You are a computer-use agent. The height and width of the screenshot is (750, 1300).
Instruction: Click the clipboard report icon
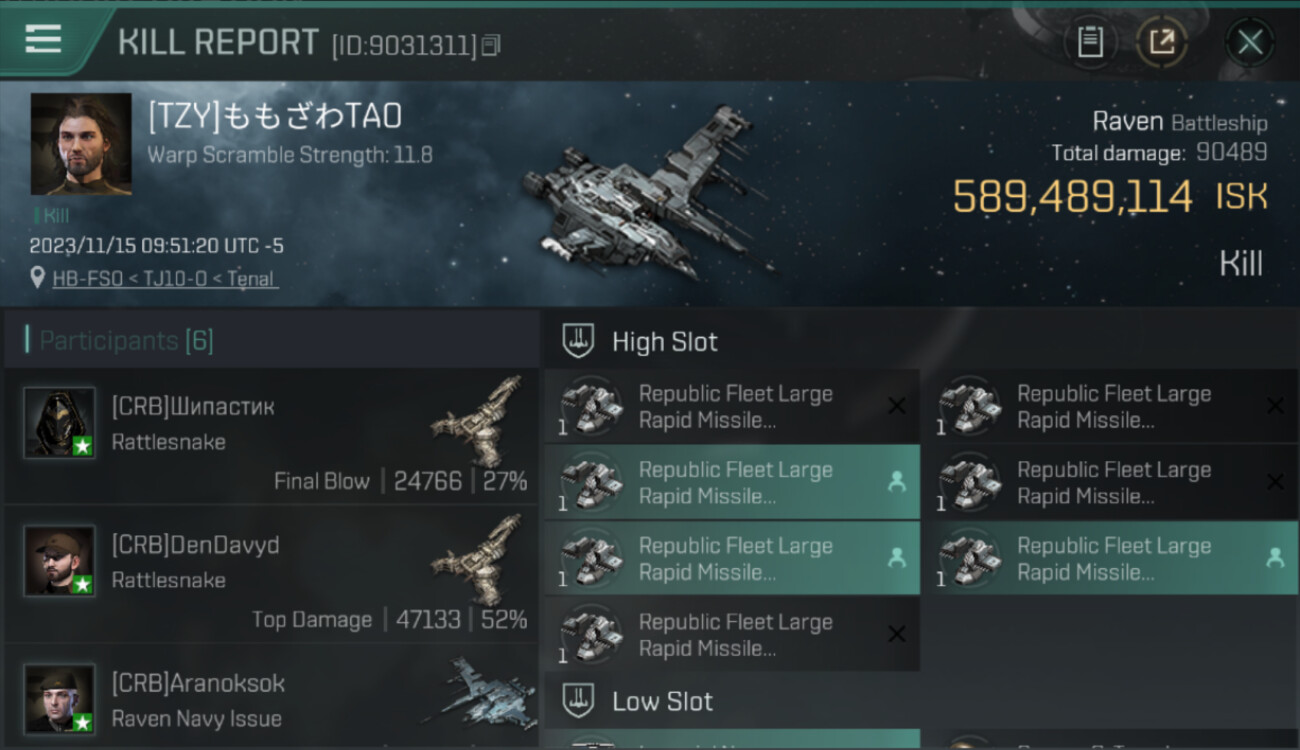coord(1090,42)
